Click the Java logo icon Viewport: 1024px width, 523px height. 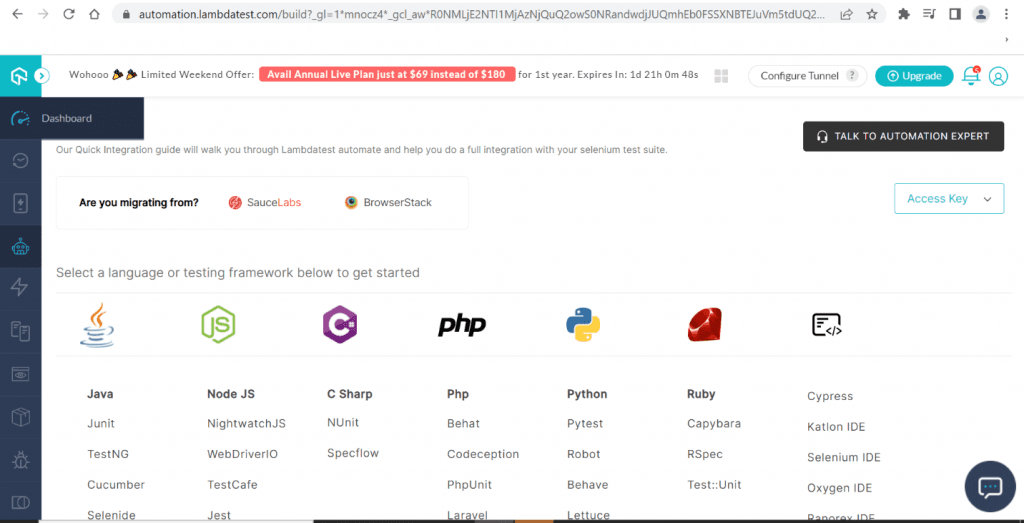click(97, 325)
